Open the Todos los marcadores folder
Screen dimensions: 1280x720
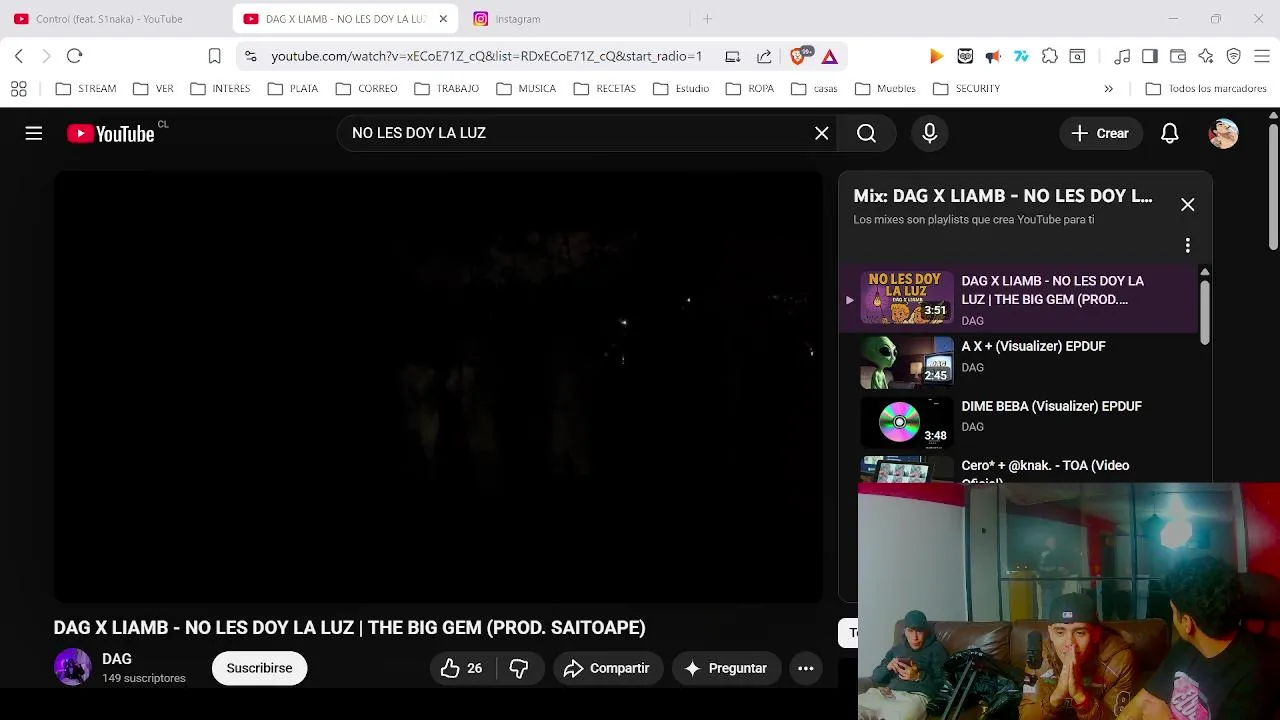coord(1206,89)
